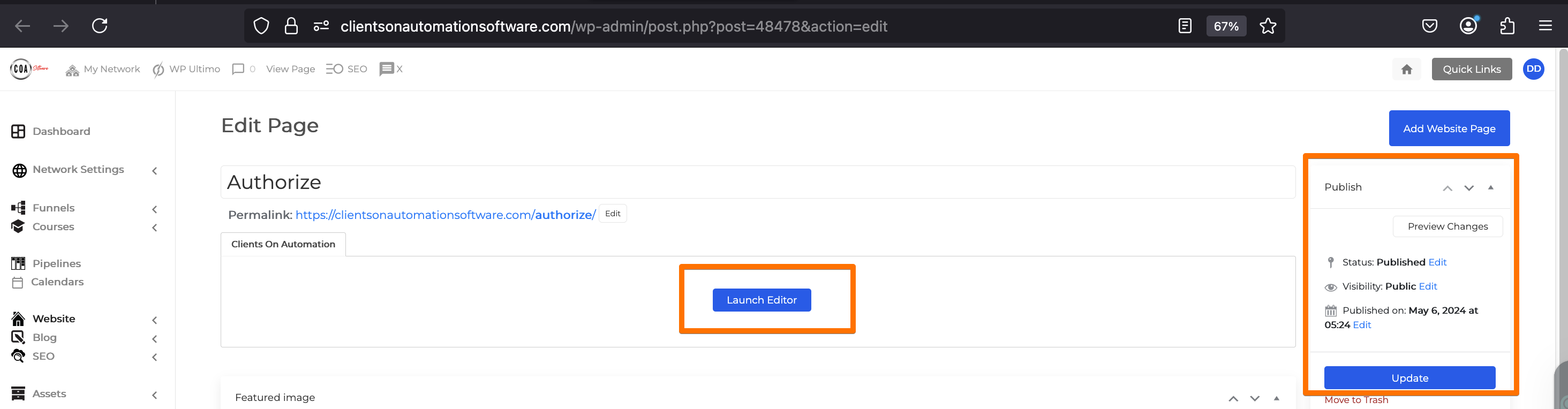This screenshot has width=1568, height=409.
Task: Open the Firefox account icon
Action: [1469, 26]
